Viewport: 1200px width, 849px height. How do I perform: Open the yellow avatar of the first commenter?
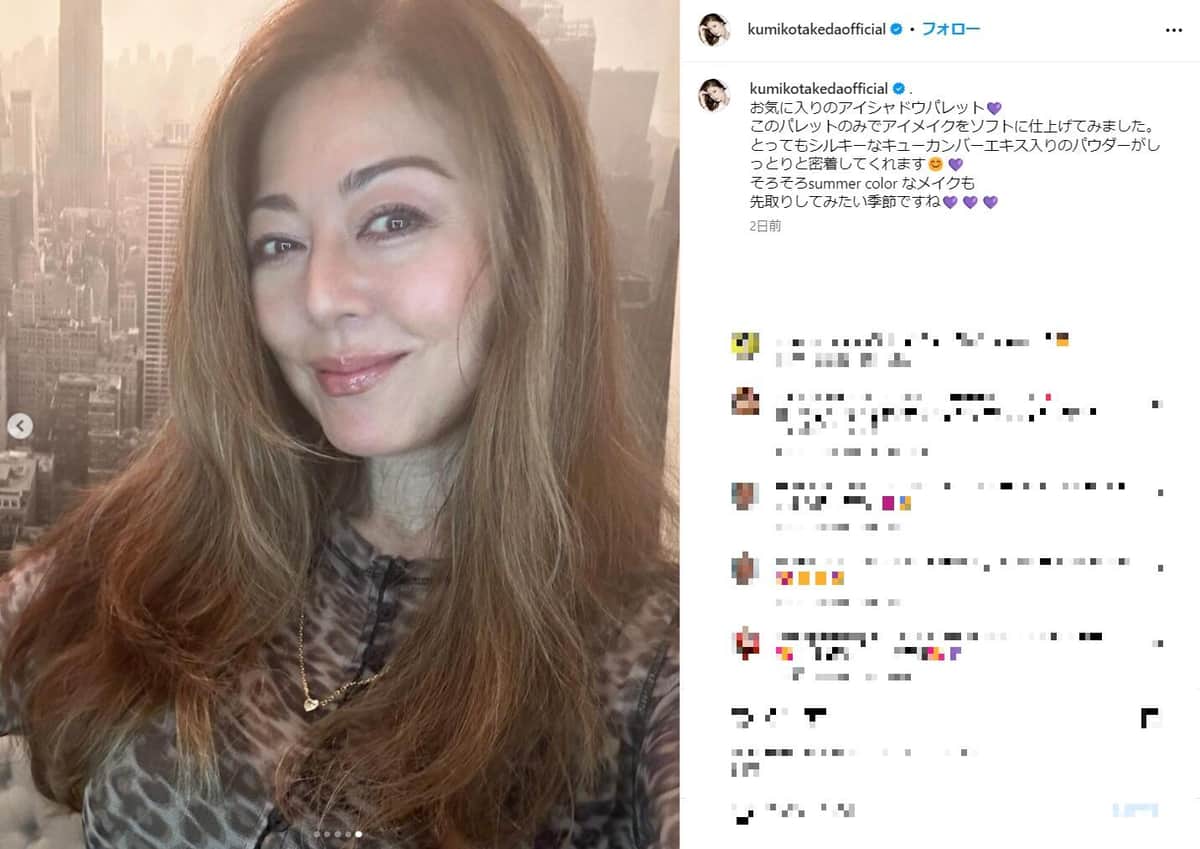click(x=745, y=345)
